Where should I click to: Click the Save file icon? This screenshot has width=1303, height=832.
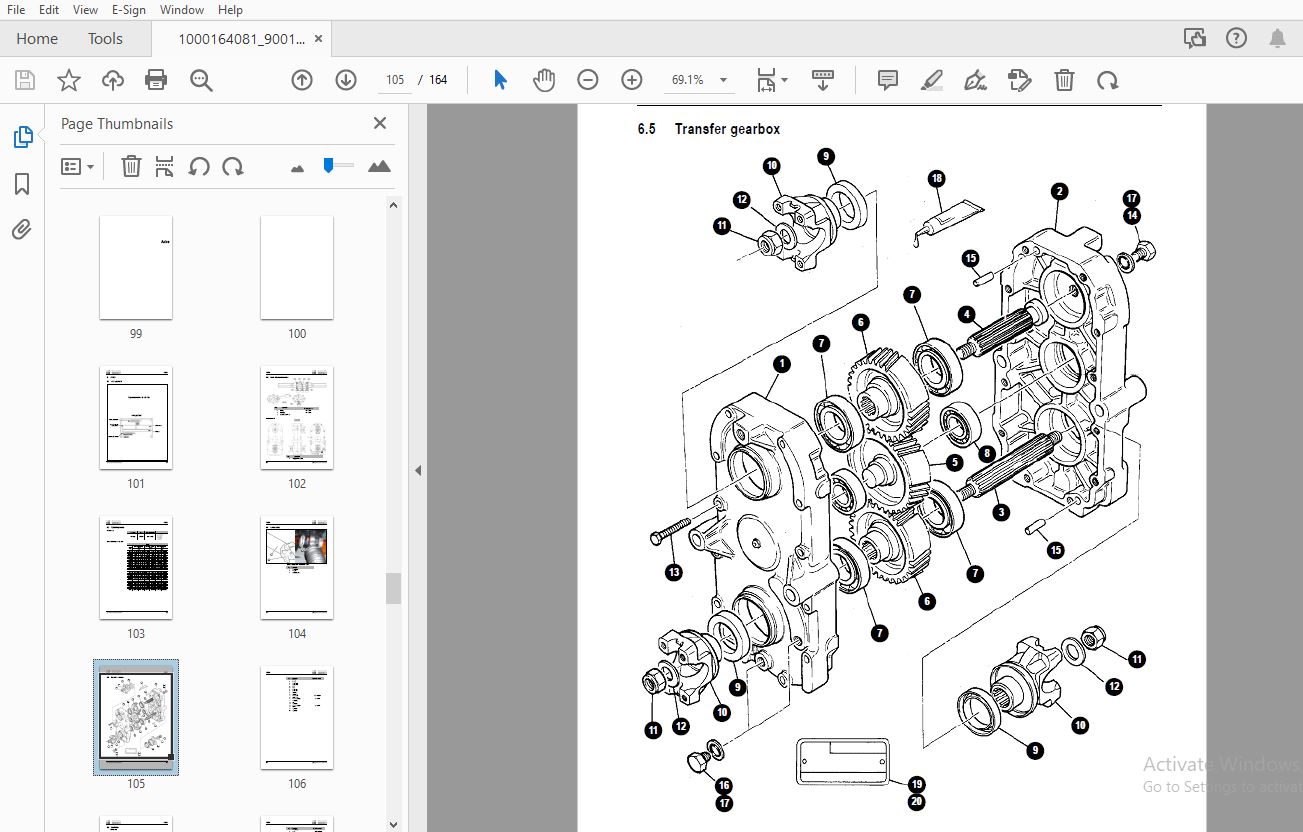point(25,80)
